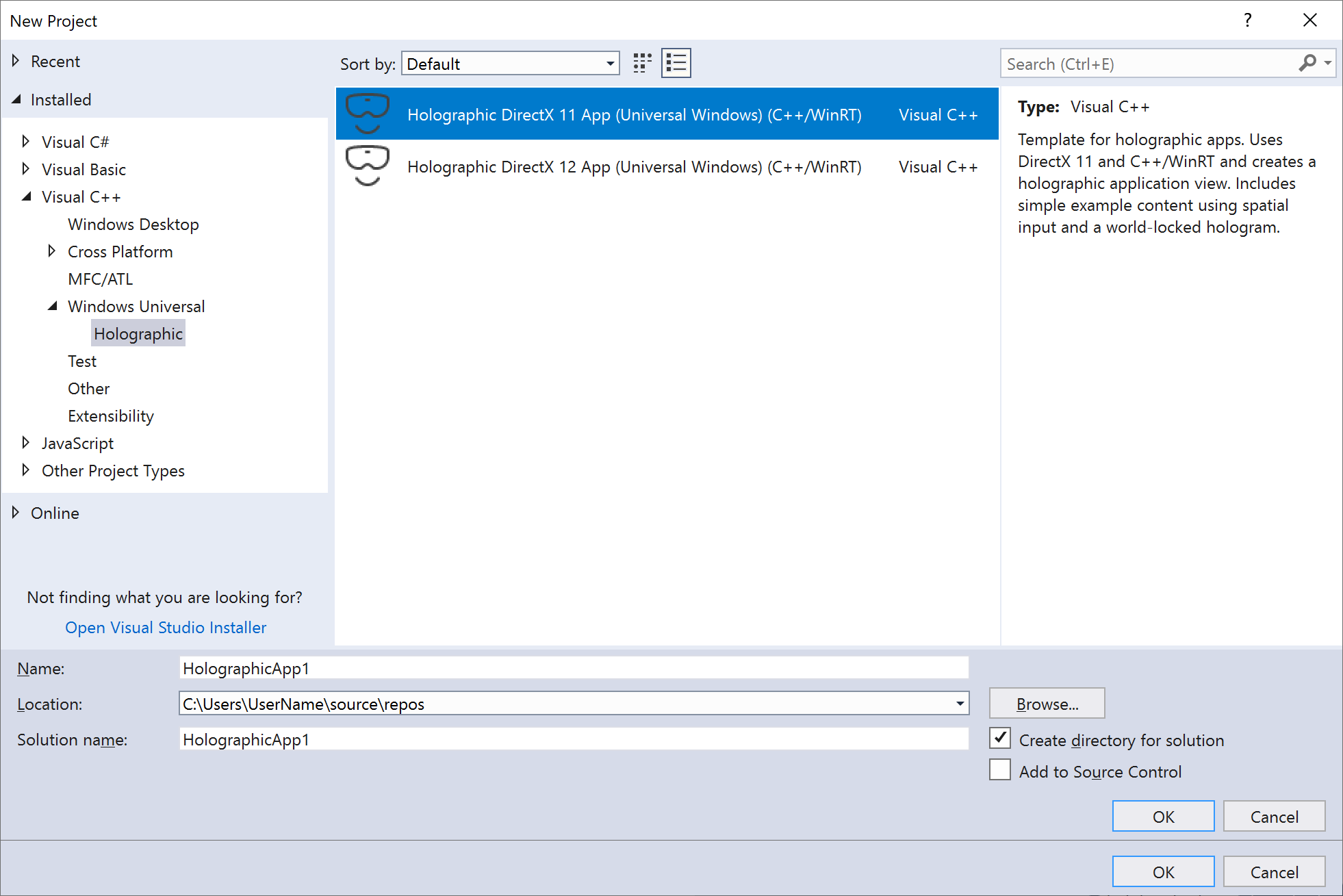Click the Location input field

pos(570,703)
